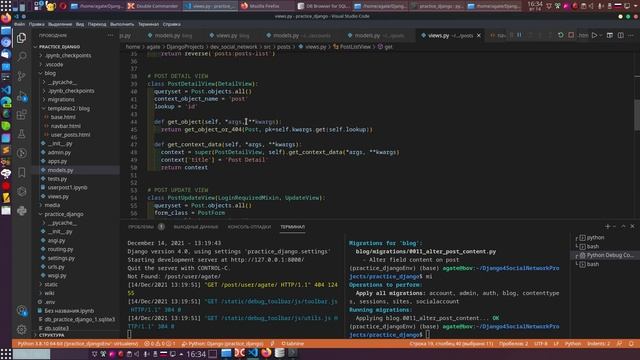Click the Python interpreter status bar item
Viewport: 640px width, 360px height.
point(78,344)
